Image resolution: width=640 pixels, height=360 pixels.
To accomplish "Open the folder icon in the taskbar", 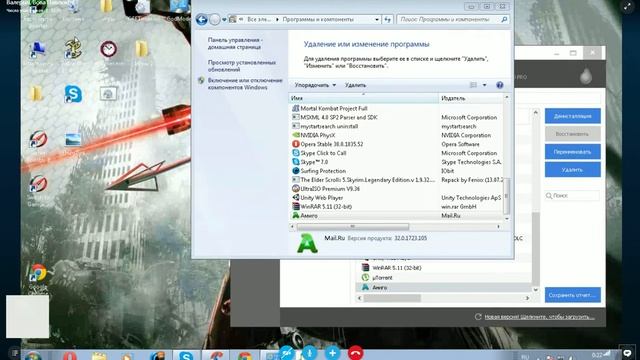I will pyautogui.click(x=99, y=355).
